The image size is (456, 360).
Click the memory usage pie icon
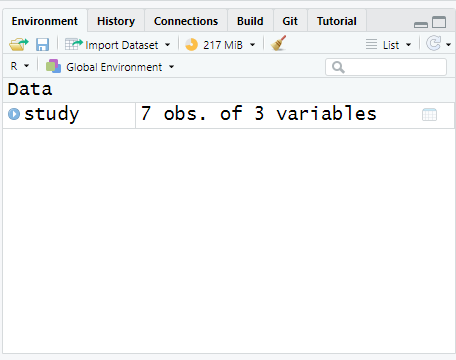[191, 45]
